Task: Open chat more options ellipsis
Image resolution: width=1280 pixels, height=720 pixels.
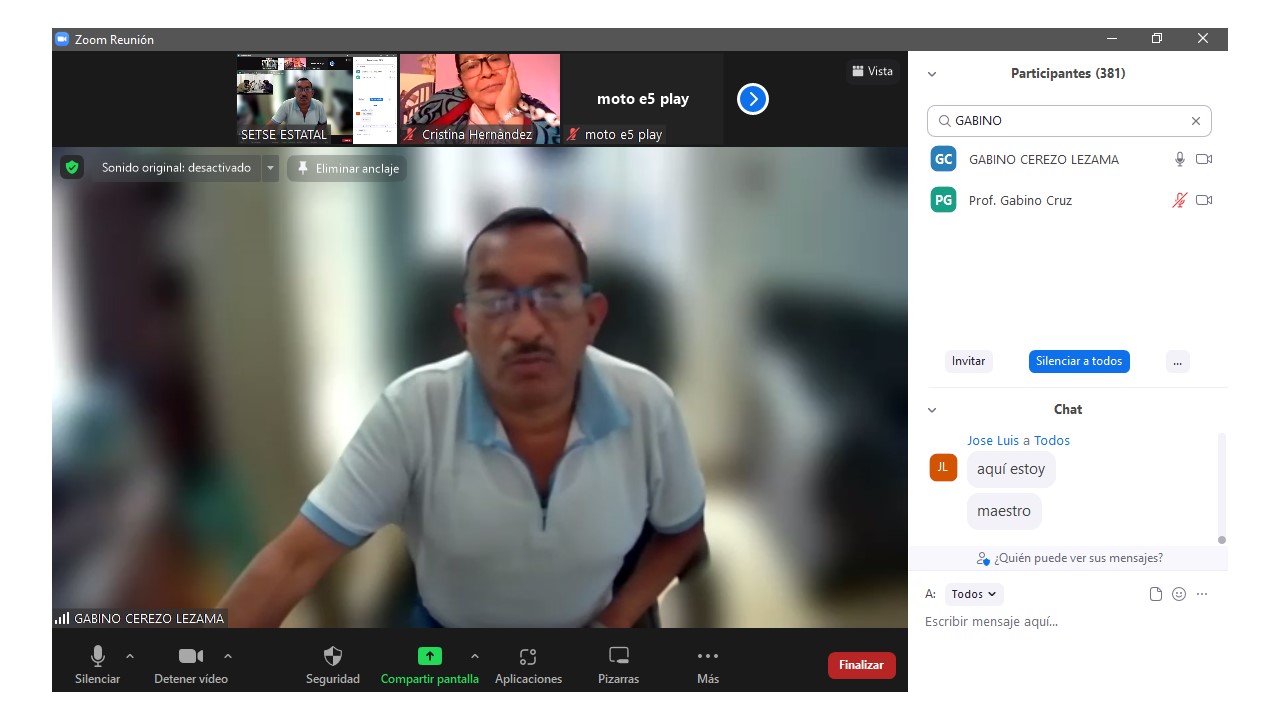Action: (1202, 594)
